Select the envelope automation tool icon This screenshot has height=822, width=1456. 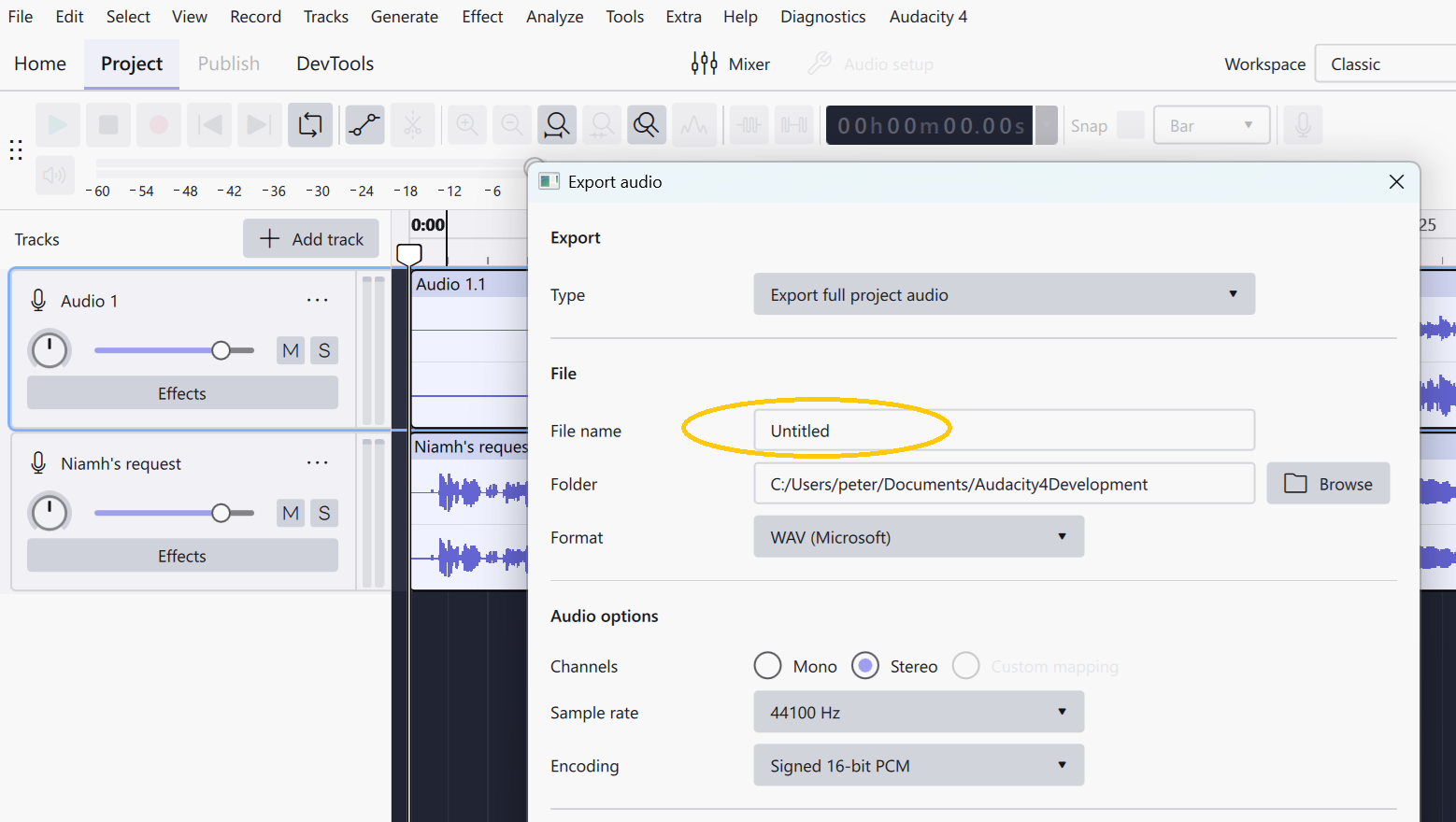pyautogui.click(x=364, y=125)
